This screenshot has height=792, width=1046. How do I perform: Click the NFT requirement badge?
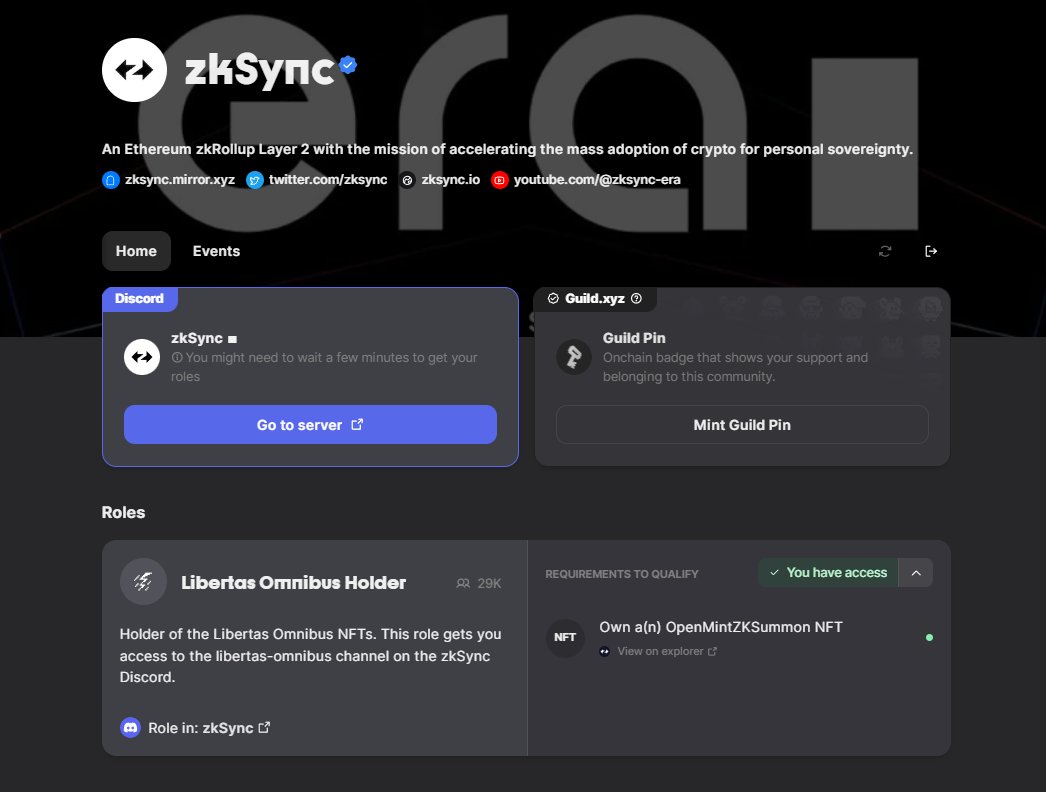point(565,637)
